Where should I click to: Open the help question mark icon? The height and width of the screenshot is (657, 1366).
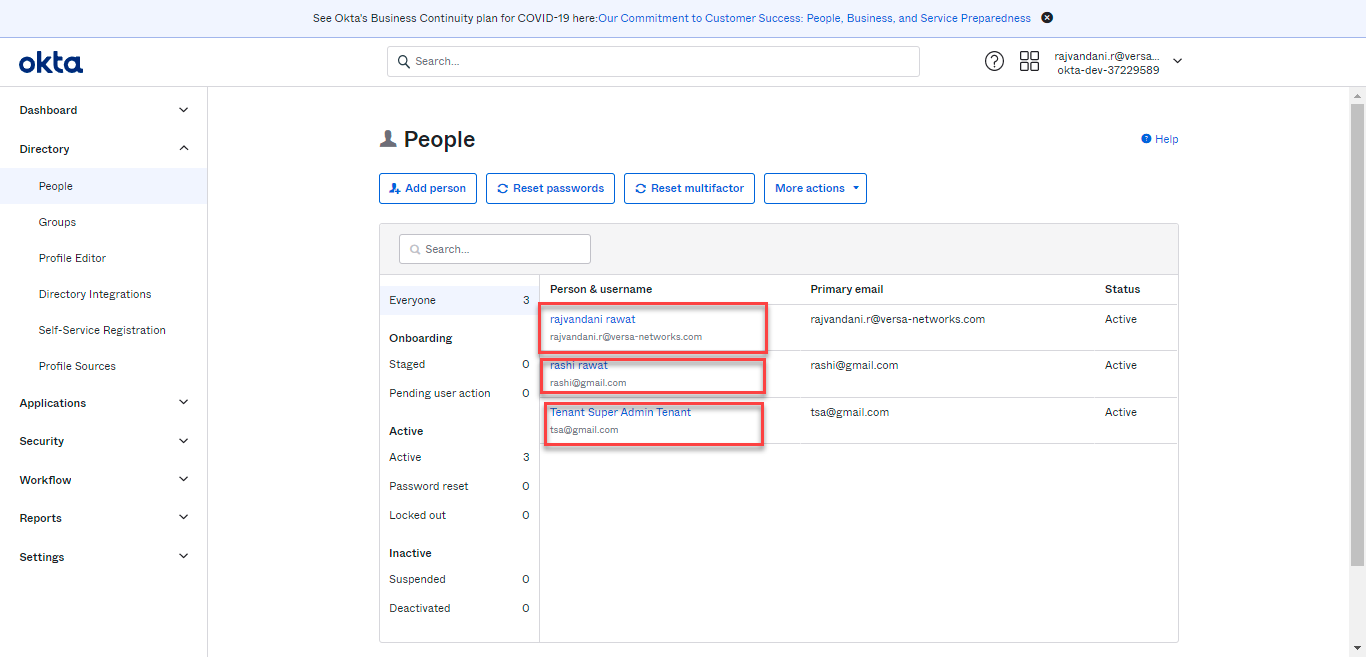[x=994, y=61]
